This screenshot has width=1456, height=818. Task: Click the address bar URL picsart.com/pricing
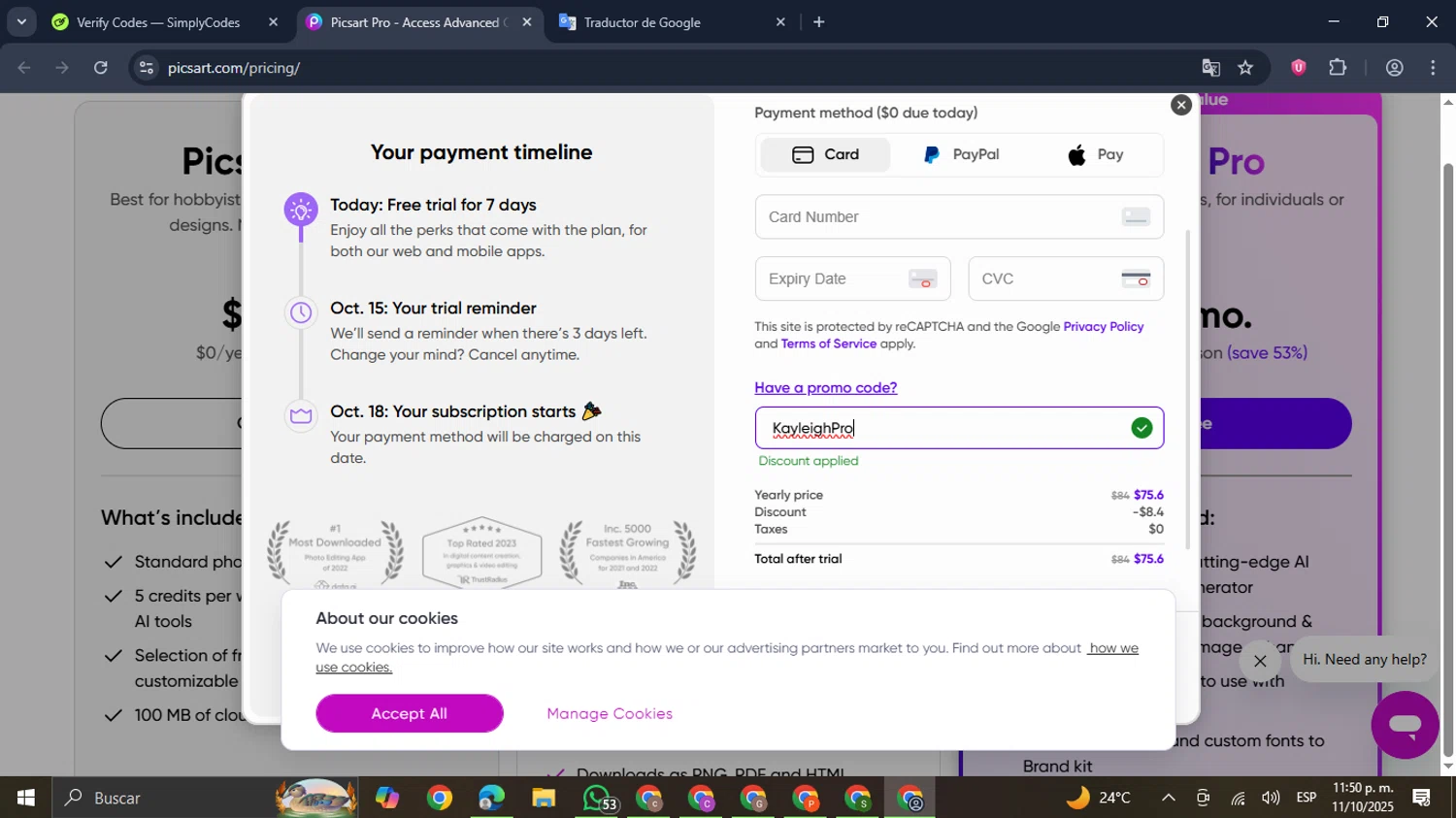tap(234, 68)
